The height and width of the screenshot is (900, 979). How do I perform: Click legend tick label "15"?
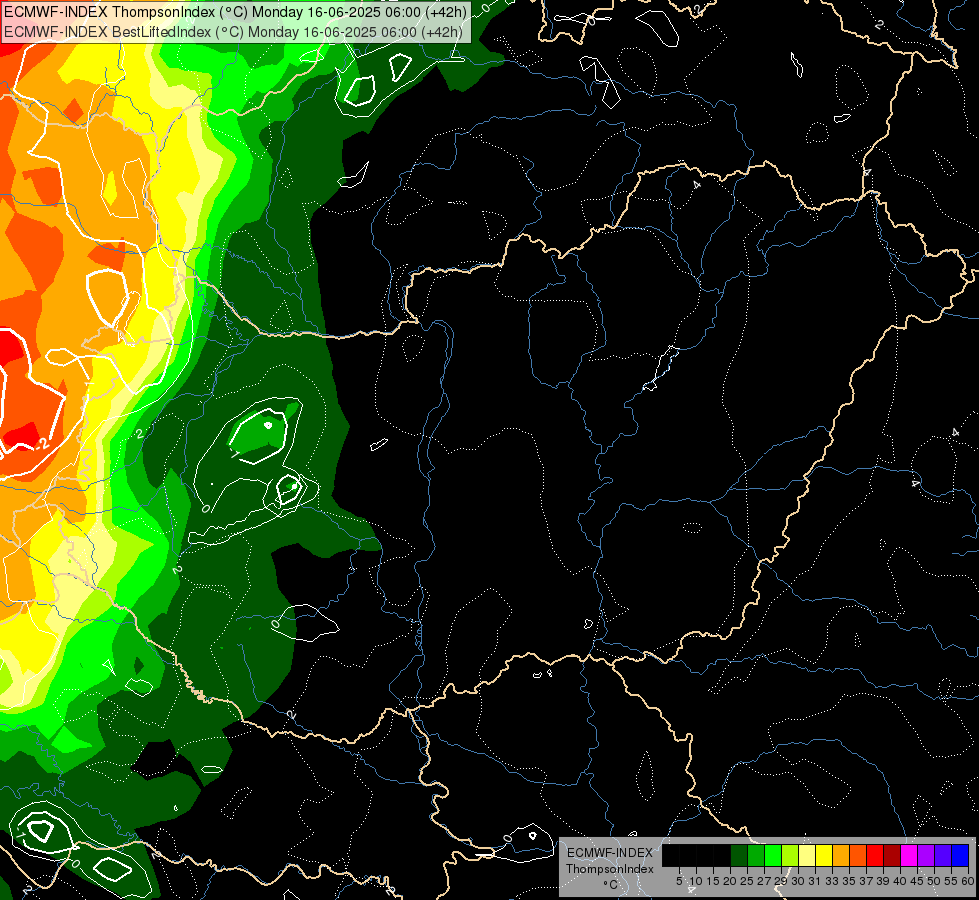click(x=713, y=881)
